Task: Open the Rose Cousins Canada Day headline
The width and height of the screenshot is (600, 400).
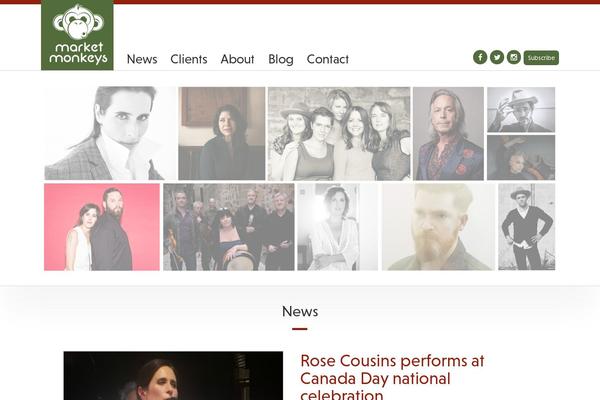Action: 392,378
